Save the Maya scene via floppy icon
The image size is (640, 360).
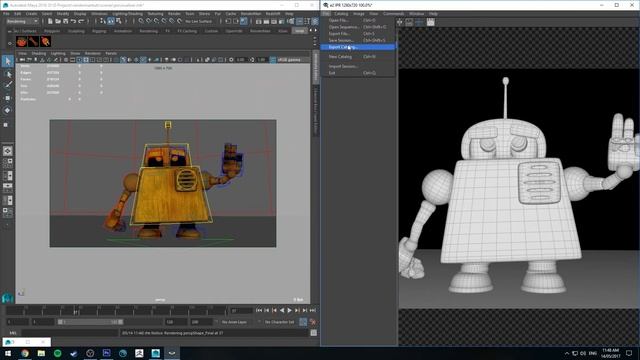(x=65, y=21)
